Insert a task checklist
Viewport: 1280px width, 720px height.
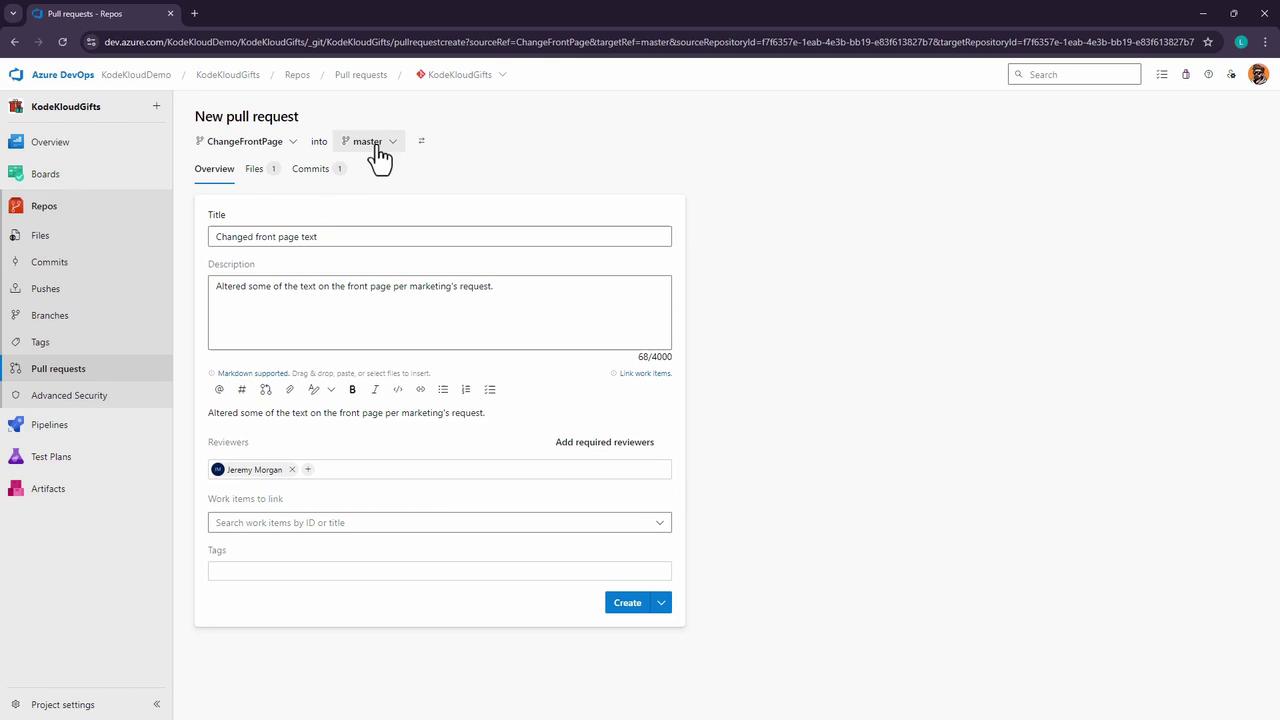click(490, 389)
